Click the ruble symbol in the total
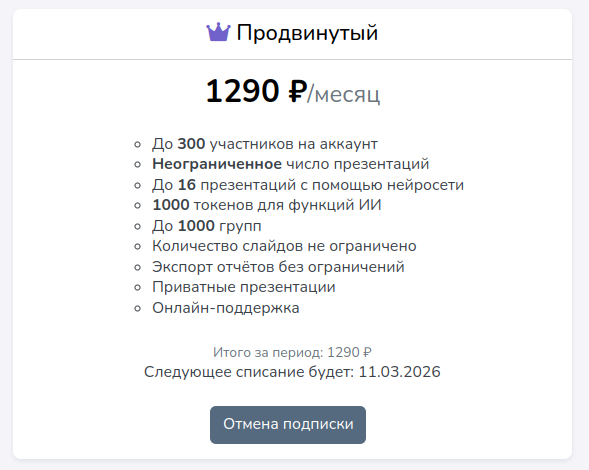Viewport: 589px width, 470px height. tap(367, 352)
